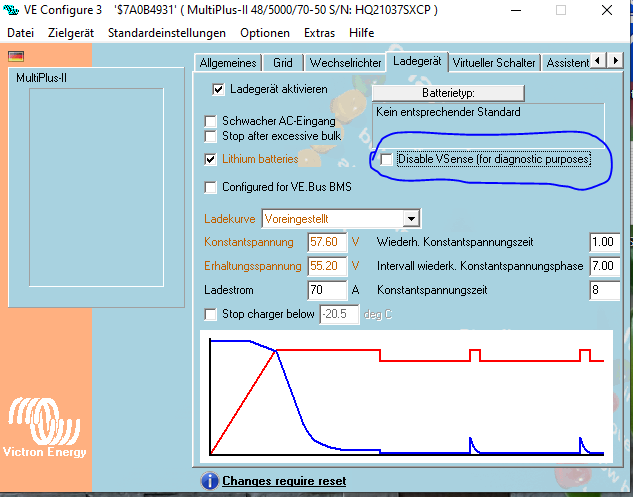
Task: Uncheck the Lithium batteries checkbox
Action: pos(210,159)
